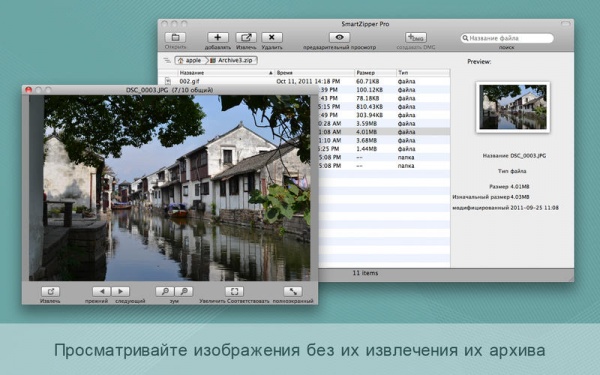Sort by the Время column header
Screen dimensions: 600x375
[x=315, y=72]
